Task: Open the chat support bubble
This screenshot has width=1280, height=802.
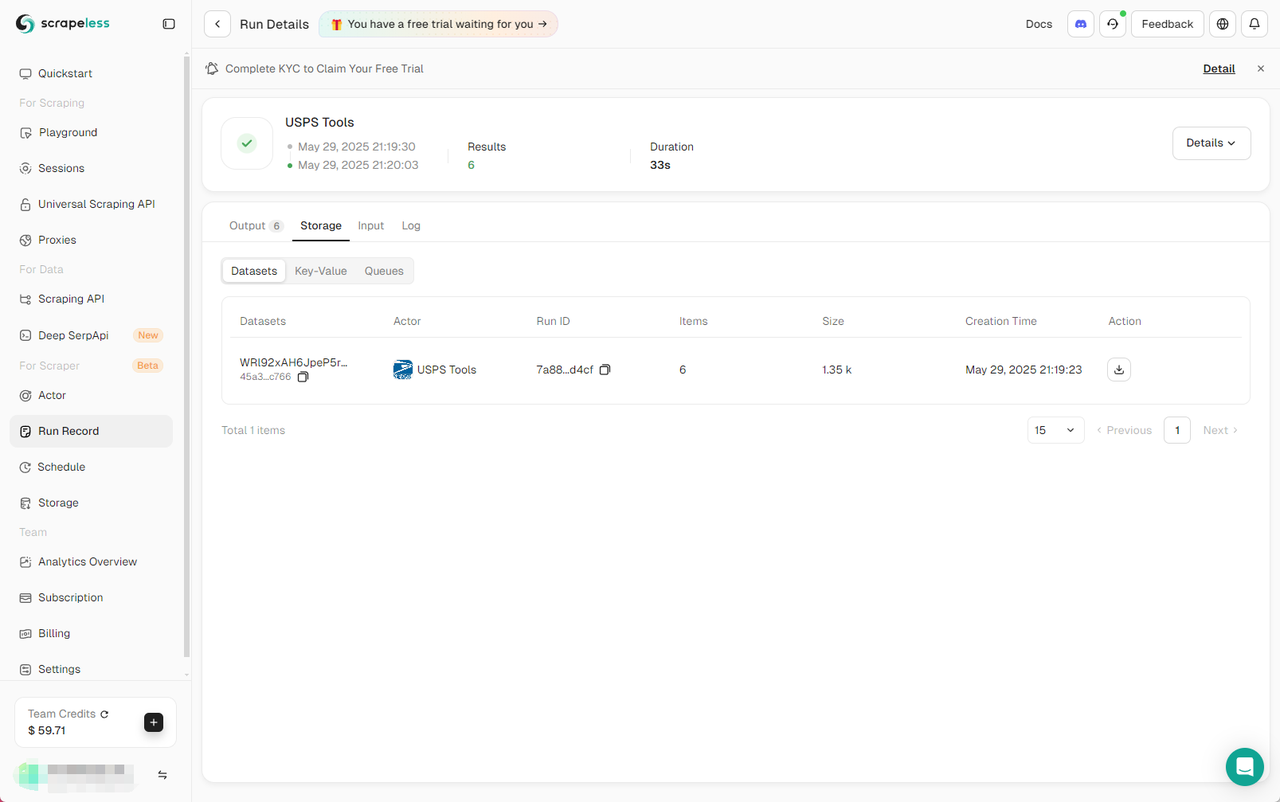Action: pyautogui.click(x=1245, y=767)
